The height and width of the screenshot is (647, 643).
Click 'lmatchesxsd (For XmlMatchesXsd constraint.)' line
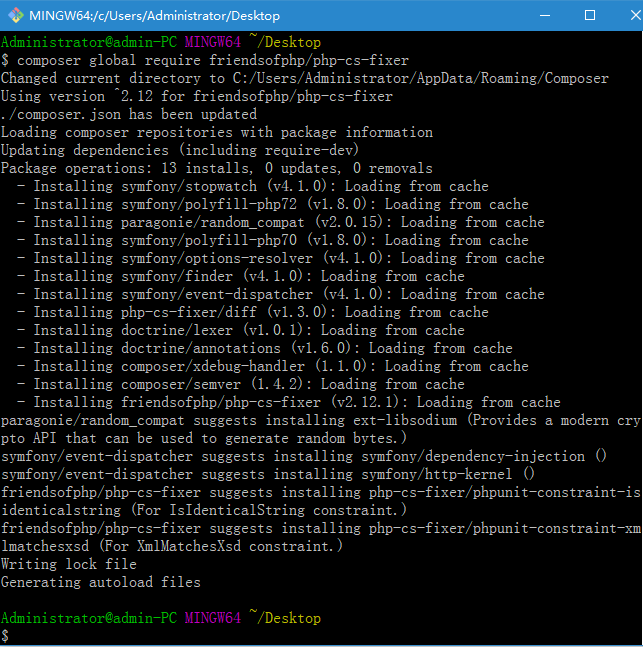[172, 546]
